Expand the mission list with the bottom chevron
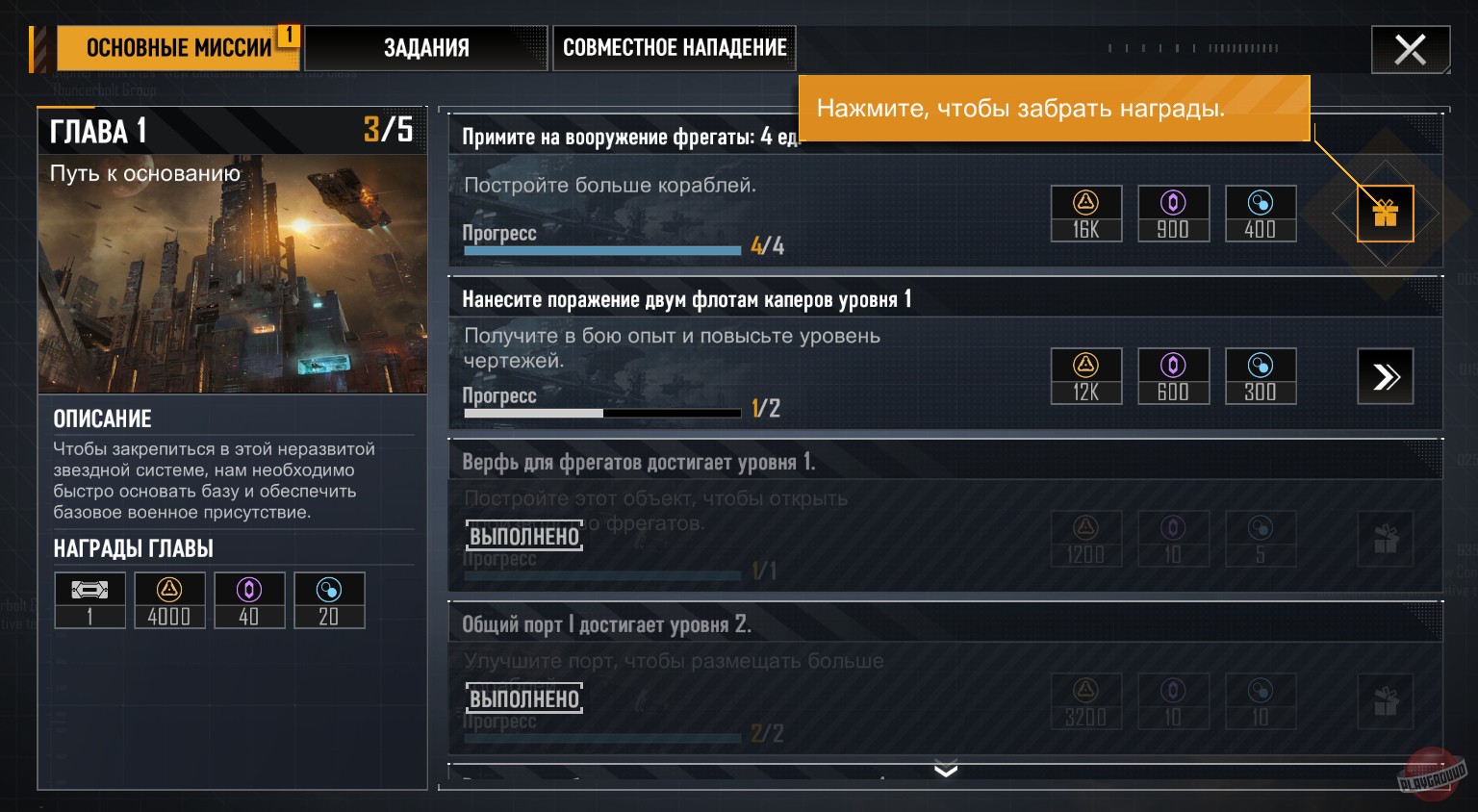This screenshot has height=812, width=1478. coord(946,770)
